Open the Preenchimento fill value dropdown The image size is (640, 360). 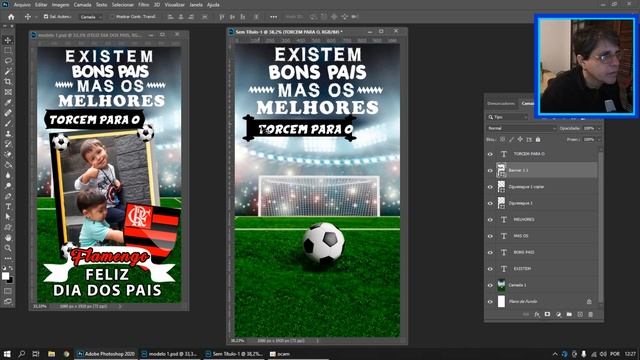tap(599, 140)
